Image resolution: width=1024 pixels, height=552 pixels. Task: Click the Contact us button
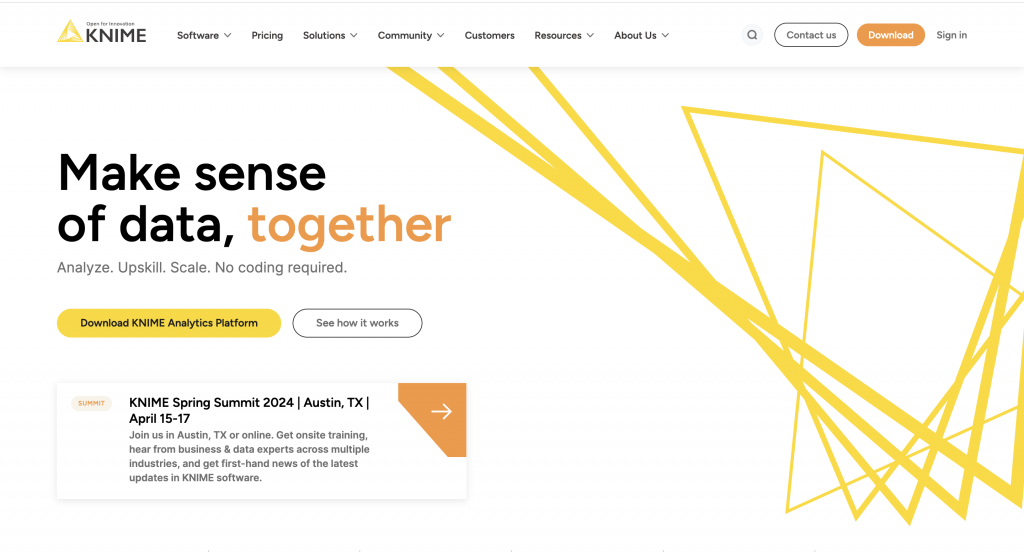pyautogui.click(x=811, y=35)
